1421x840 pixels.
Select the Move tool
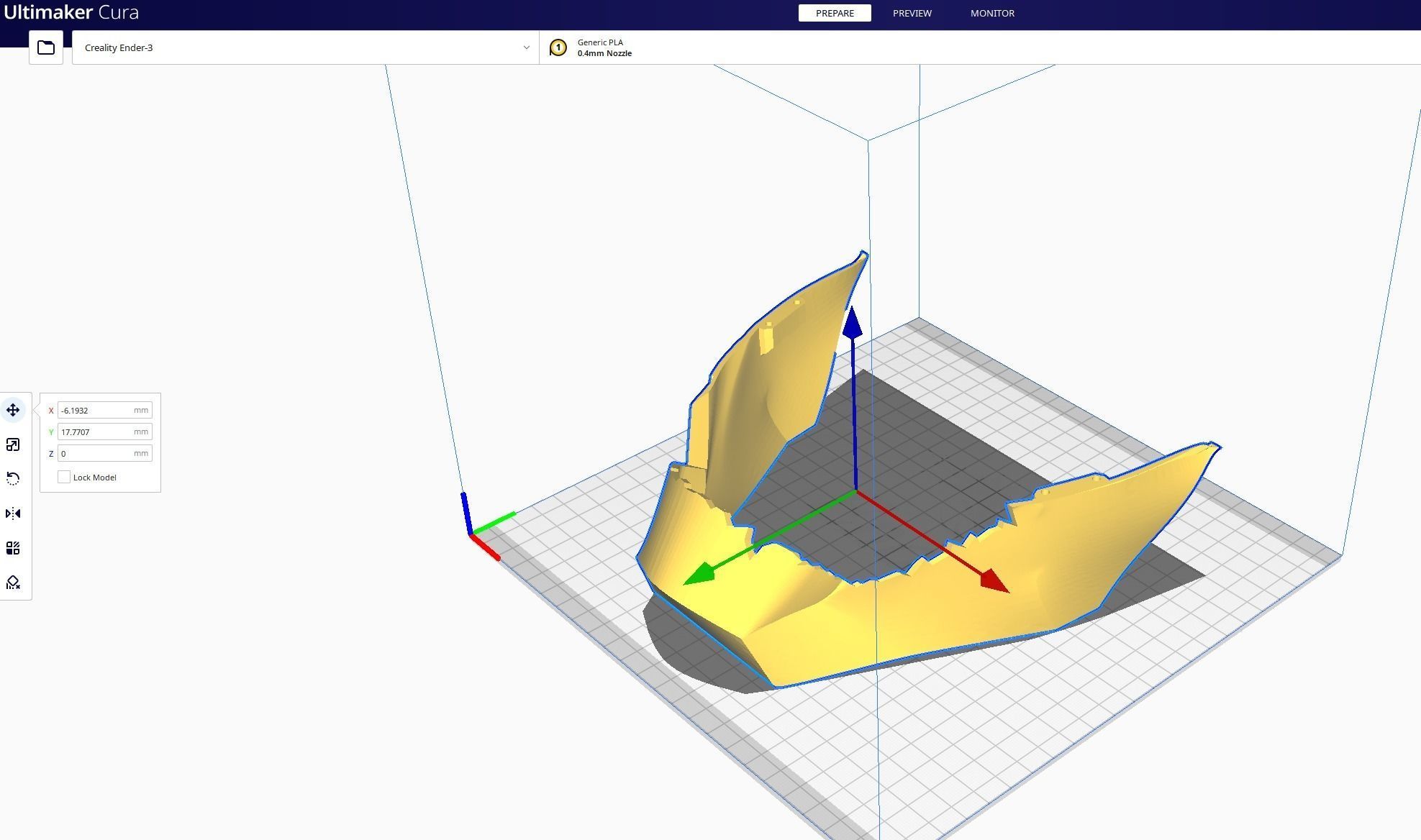click(13, 410)
